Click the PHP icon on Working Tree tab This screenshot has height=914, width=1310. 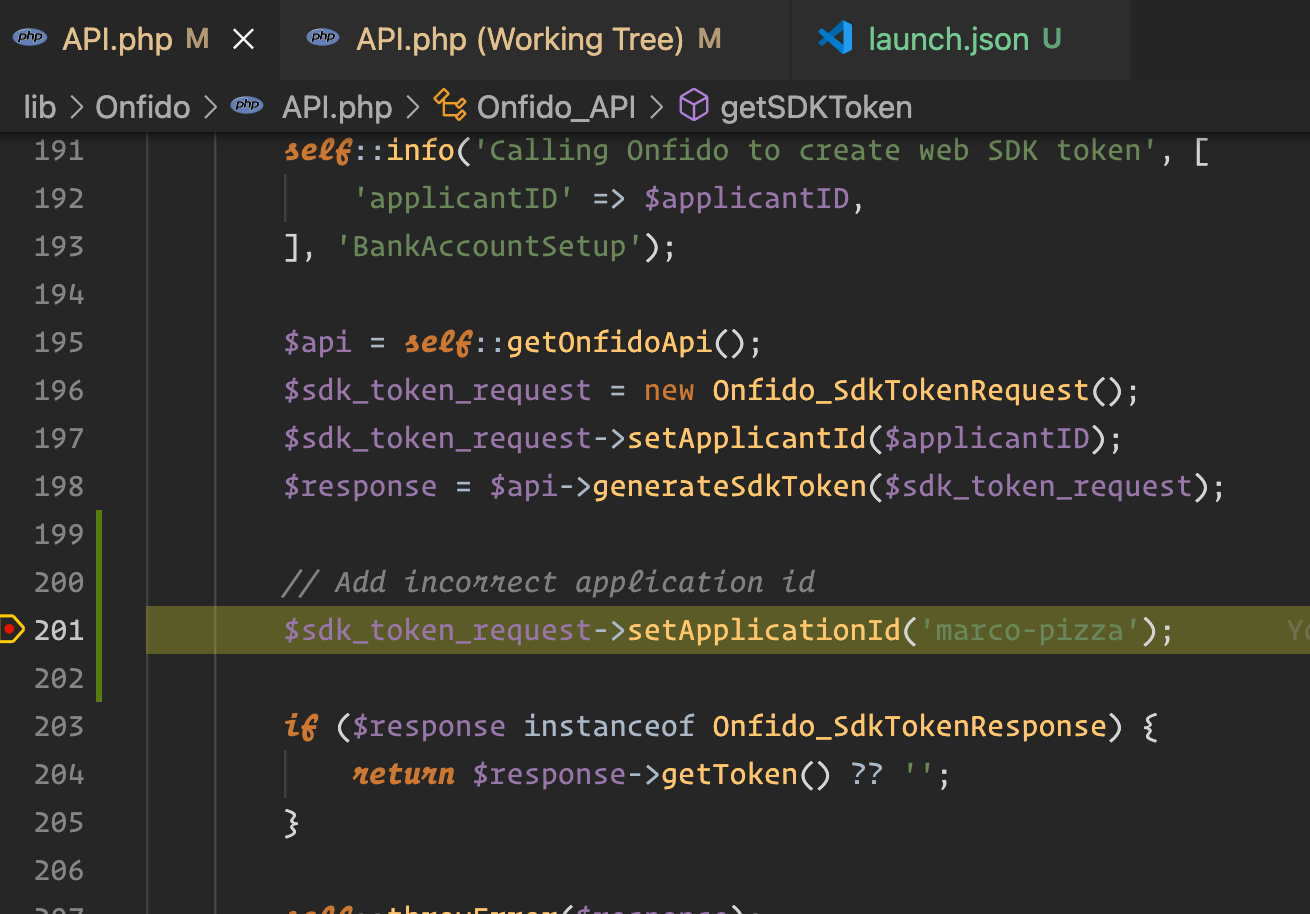point(323,38)
